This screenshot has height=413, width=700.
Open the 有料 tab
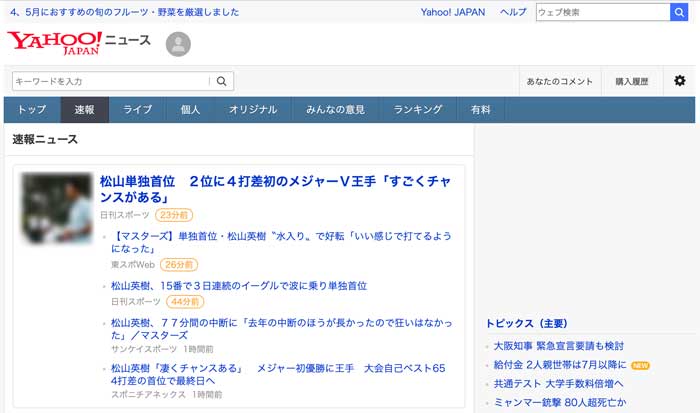481,109
